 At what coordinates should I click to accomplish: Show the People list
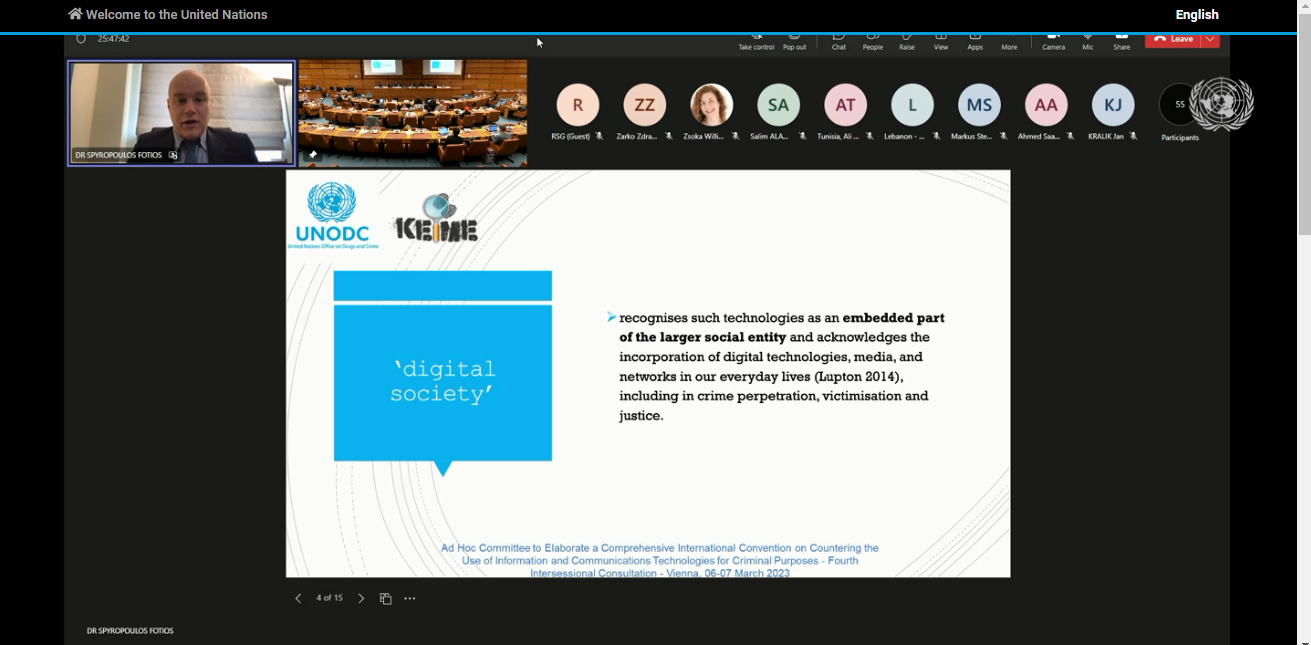pos(873,41)
